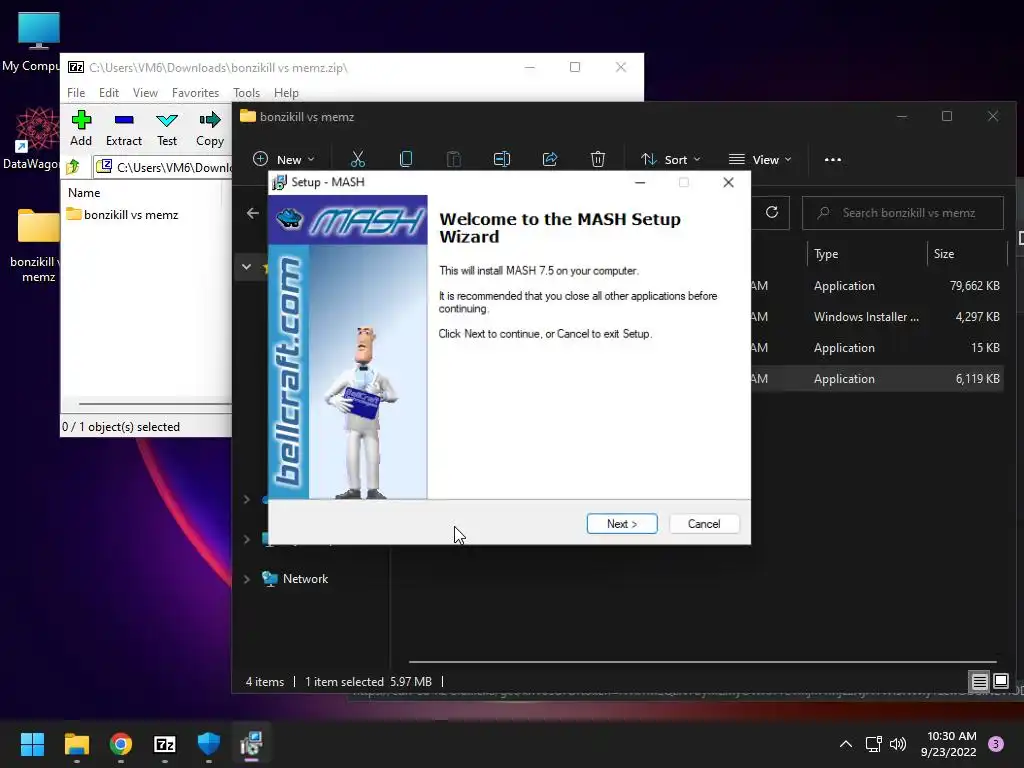The image size is (1024, 768).
Task: Click Cut icon in File Explorer toolbar
Action: 357,159
